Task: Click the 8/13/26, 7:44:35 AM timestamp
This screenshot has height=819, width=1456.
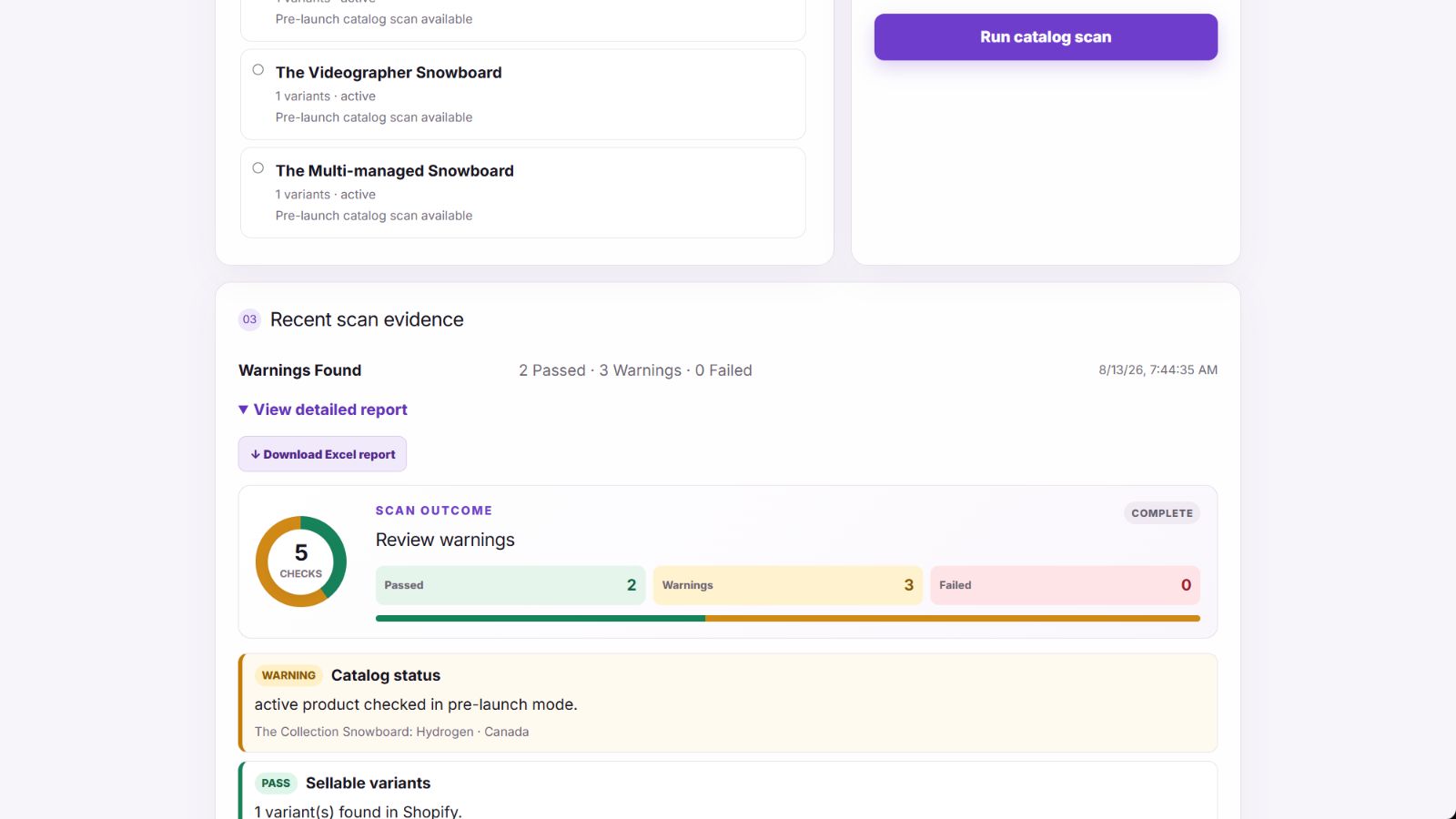Action: pyautogui.click(x=1158, y=369)
